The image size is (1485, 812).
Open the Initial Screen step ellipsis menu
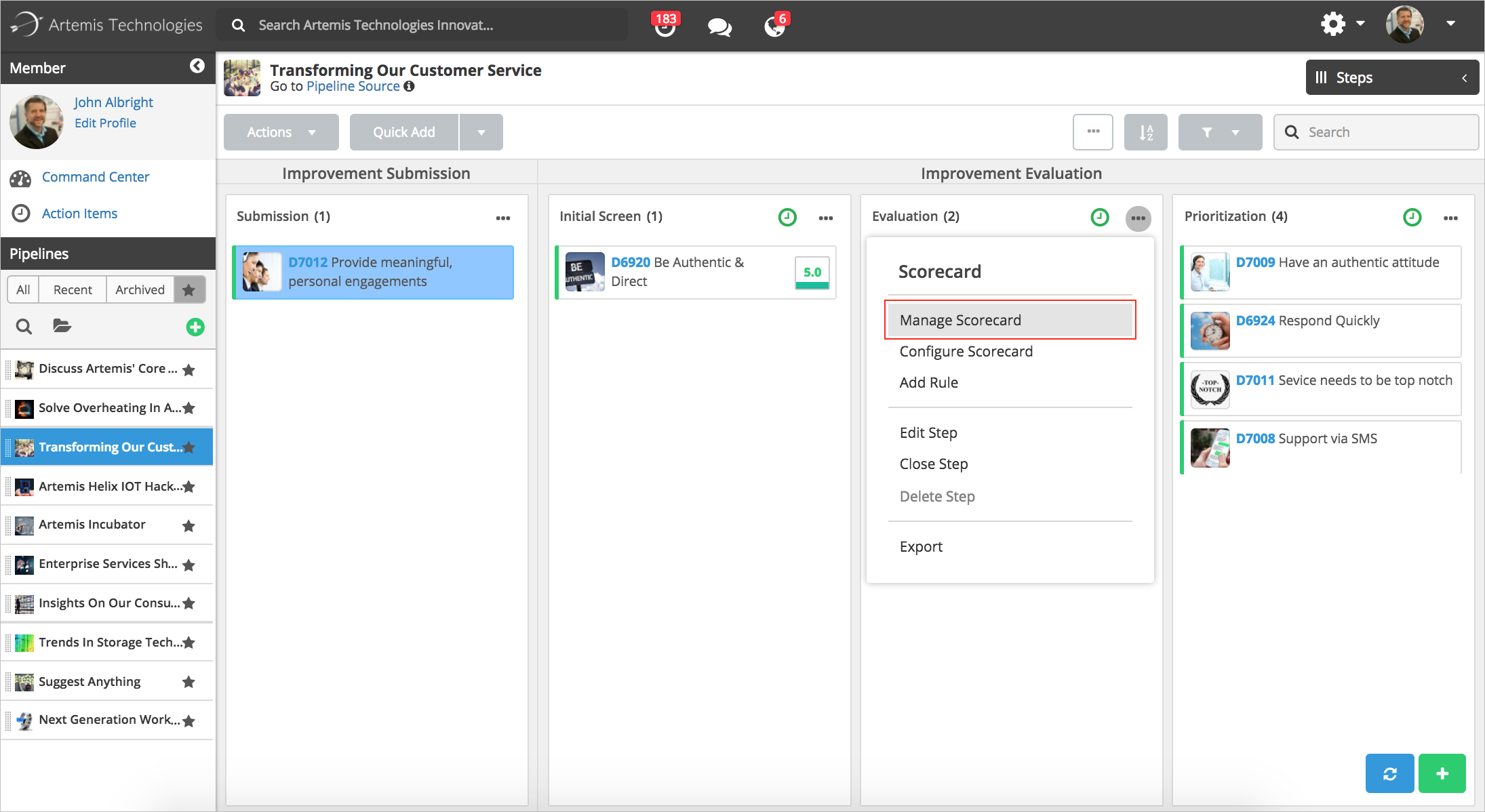pos(825,218)
